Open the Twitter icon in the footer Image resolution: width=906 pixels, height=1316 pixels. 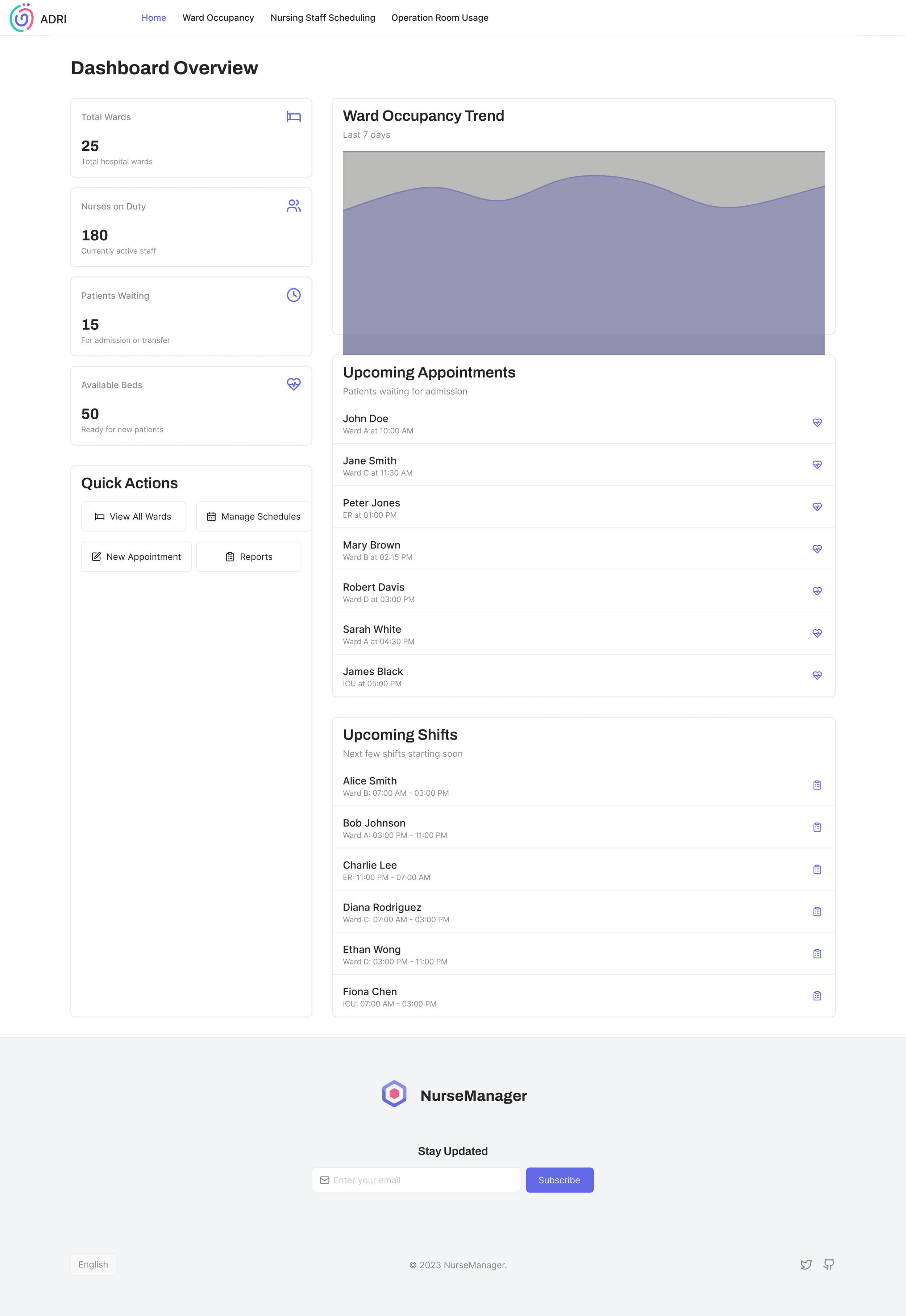(x=806, y=1264)
